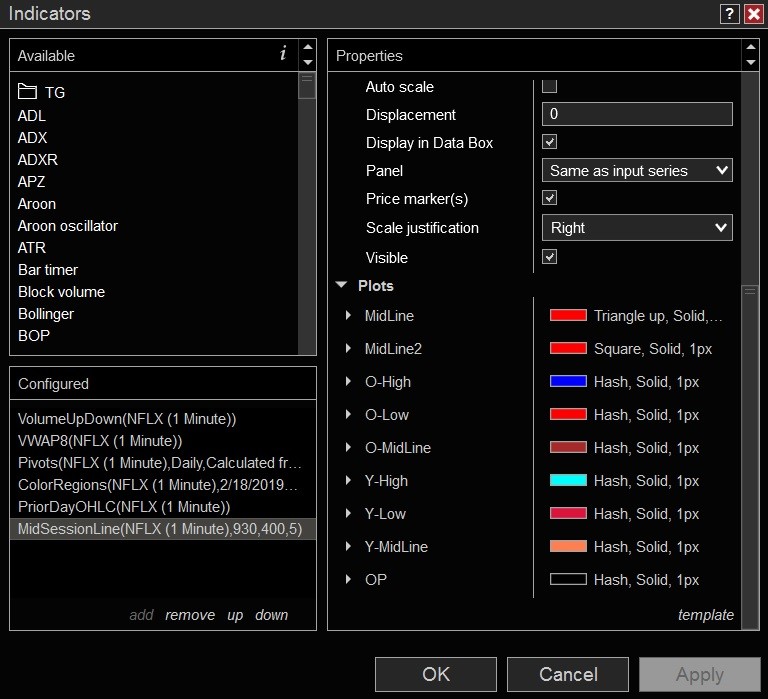768x699 pixels.
Task: Enable the Auto scale checkbox
Action: [x=549, y=86]
